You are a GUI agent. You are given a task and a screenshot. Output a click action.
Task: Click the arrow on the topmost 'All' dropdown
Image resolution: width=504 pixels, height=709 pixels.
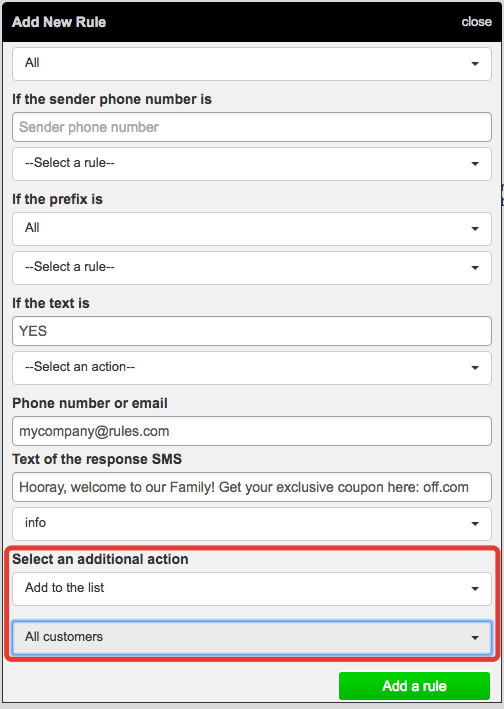tap(475, 64)
